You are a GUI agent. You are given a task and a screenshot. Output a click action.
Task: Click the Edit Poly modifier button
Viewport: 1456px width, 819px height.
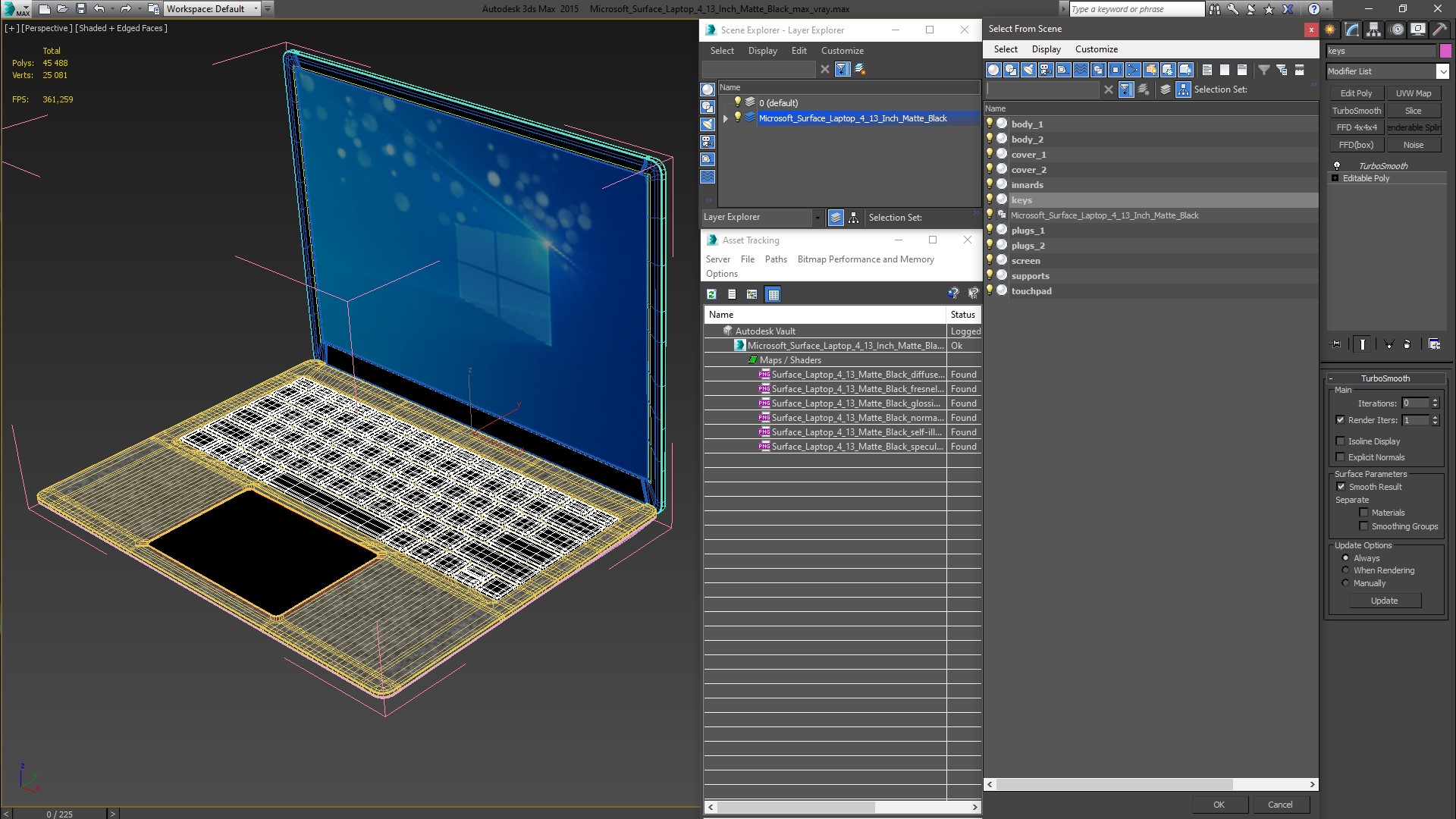[x=1356, y=93]
